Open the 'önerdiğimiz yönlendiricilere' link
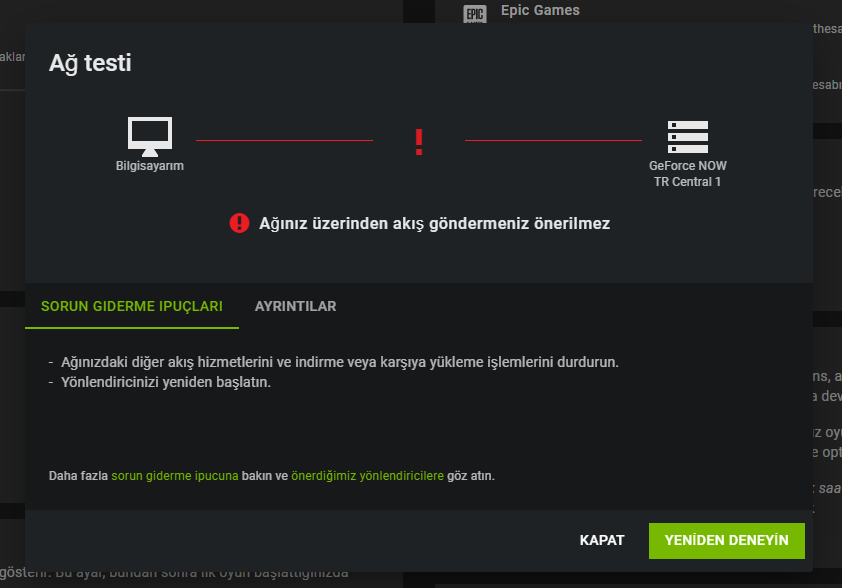Screen dimensions: 842x588 [367, 476]
